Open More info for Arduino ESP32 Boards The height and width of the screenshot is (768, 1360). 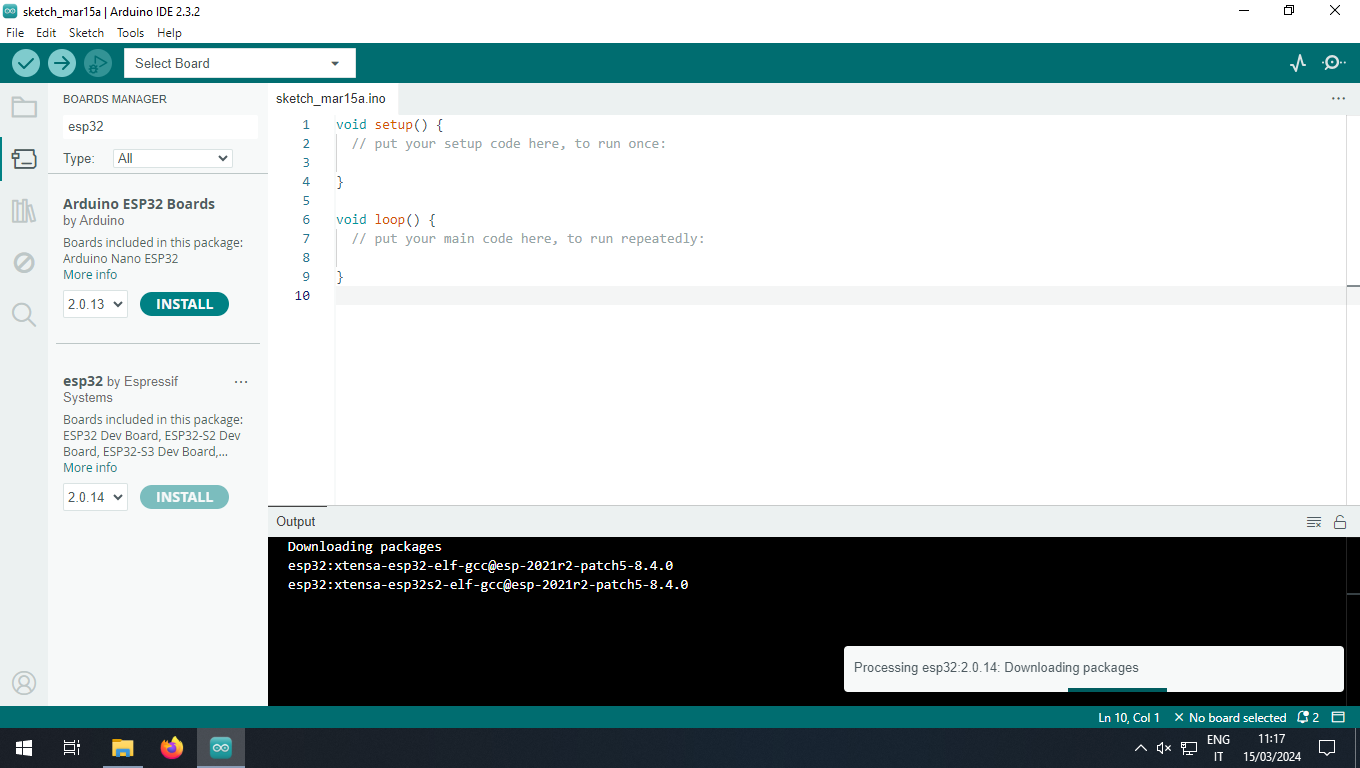point(90,275)
